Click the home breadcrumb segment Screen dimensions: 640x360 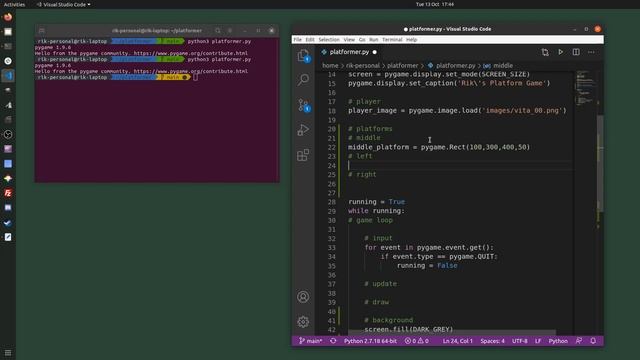click(x=330, y=65)
